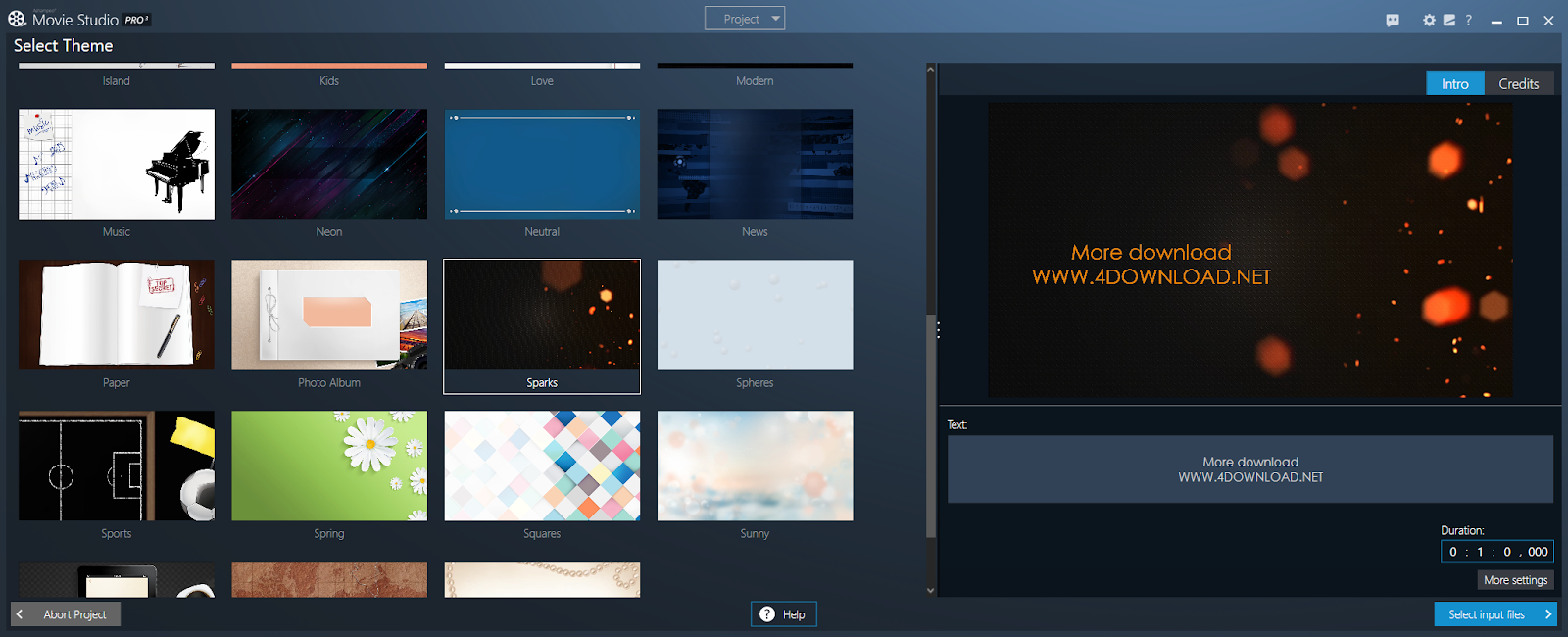Open settings gear icon in title bar
Image resolution: width=1568 pixels, height=637 pixels.
(x=1429, y=20)
